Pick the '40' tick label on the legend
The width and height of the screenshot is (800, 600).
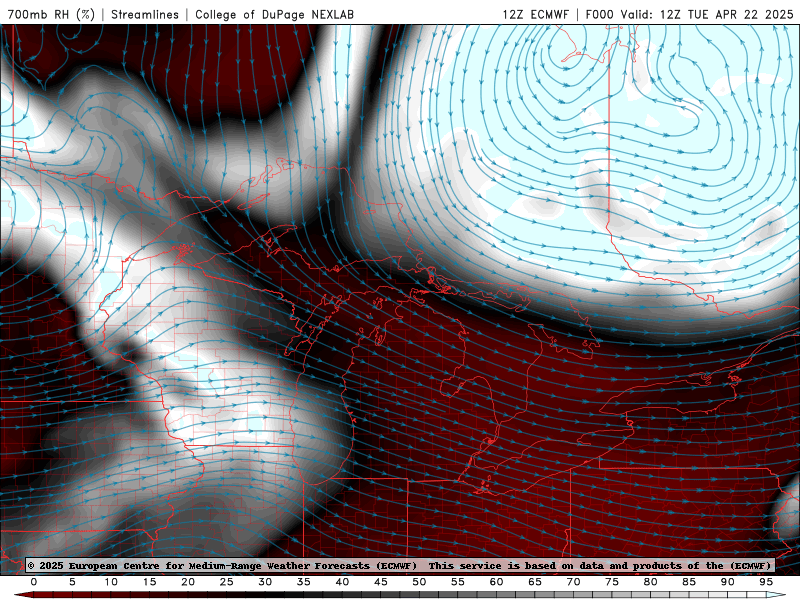click(x=342, y=582)
